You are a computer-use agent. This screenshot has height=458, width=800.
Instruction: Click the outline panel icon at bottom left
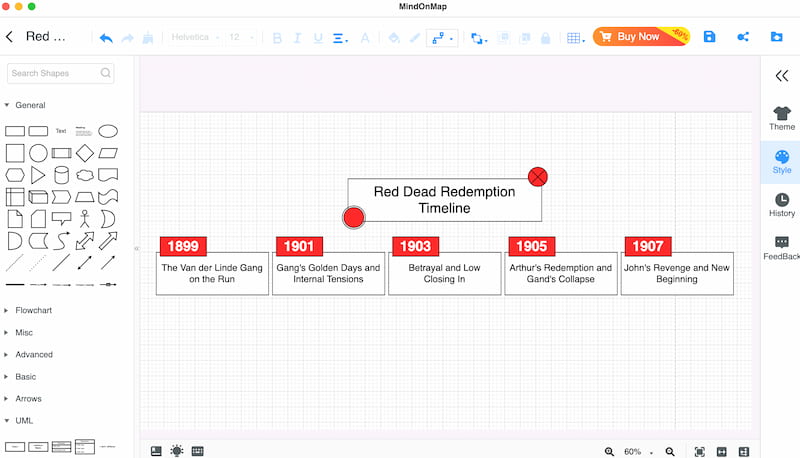pos(156,451)
